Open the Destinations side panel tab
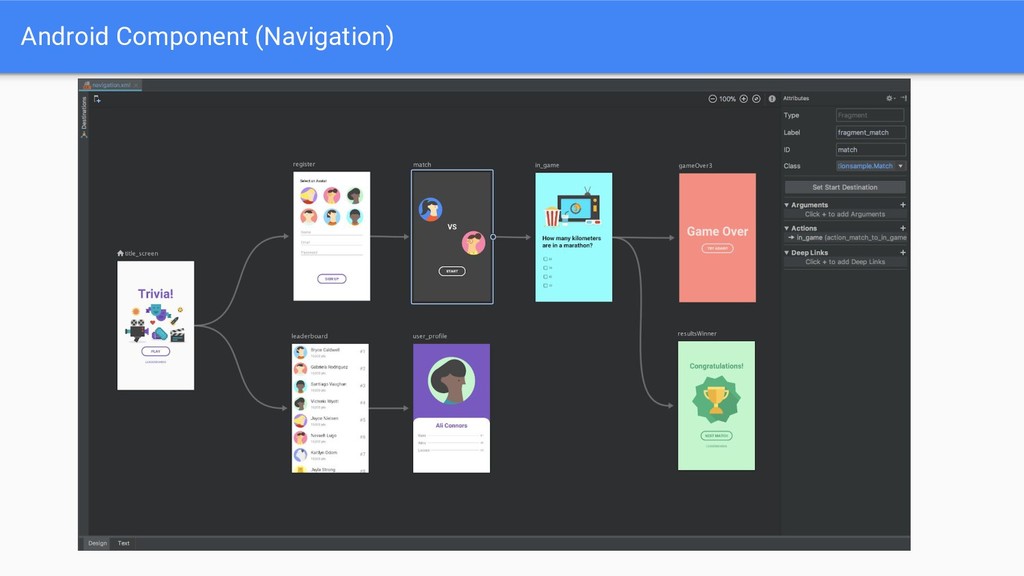 click(x=84, y=117)
